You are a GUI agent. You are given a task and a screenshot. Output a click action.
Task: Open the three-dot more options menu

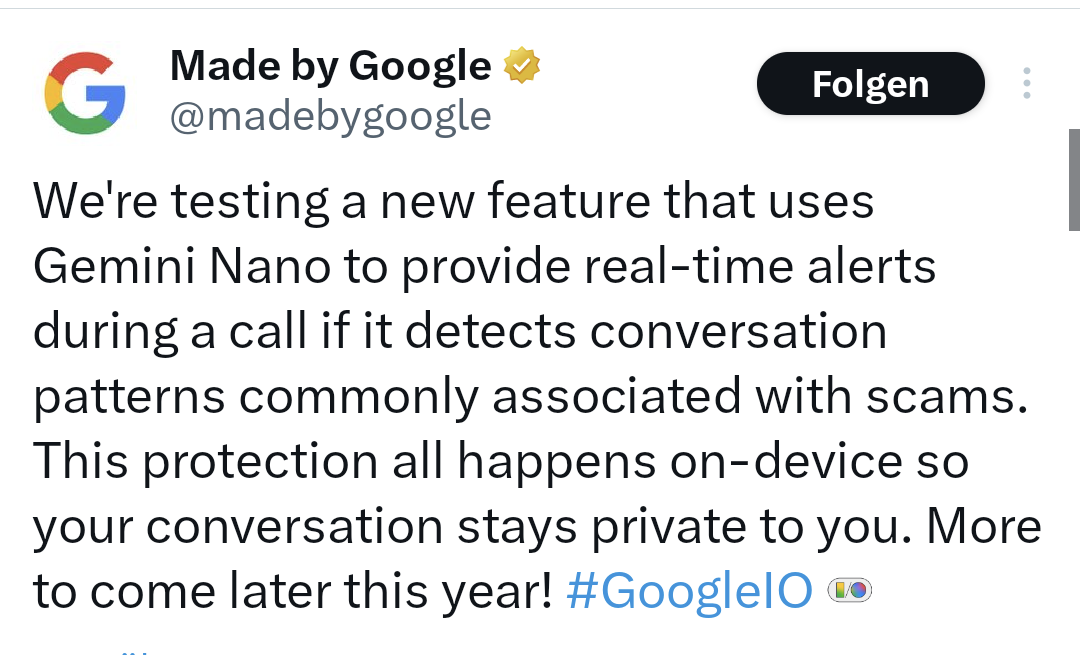(1026, 84)
